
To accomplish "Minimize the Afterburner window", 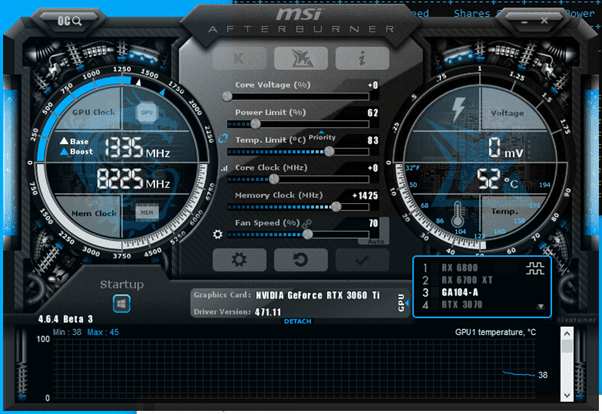I will click(x=524, y=22).
